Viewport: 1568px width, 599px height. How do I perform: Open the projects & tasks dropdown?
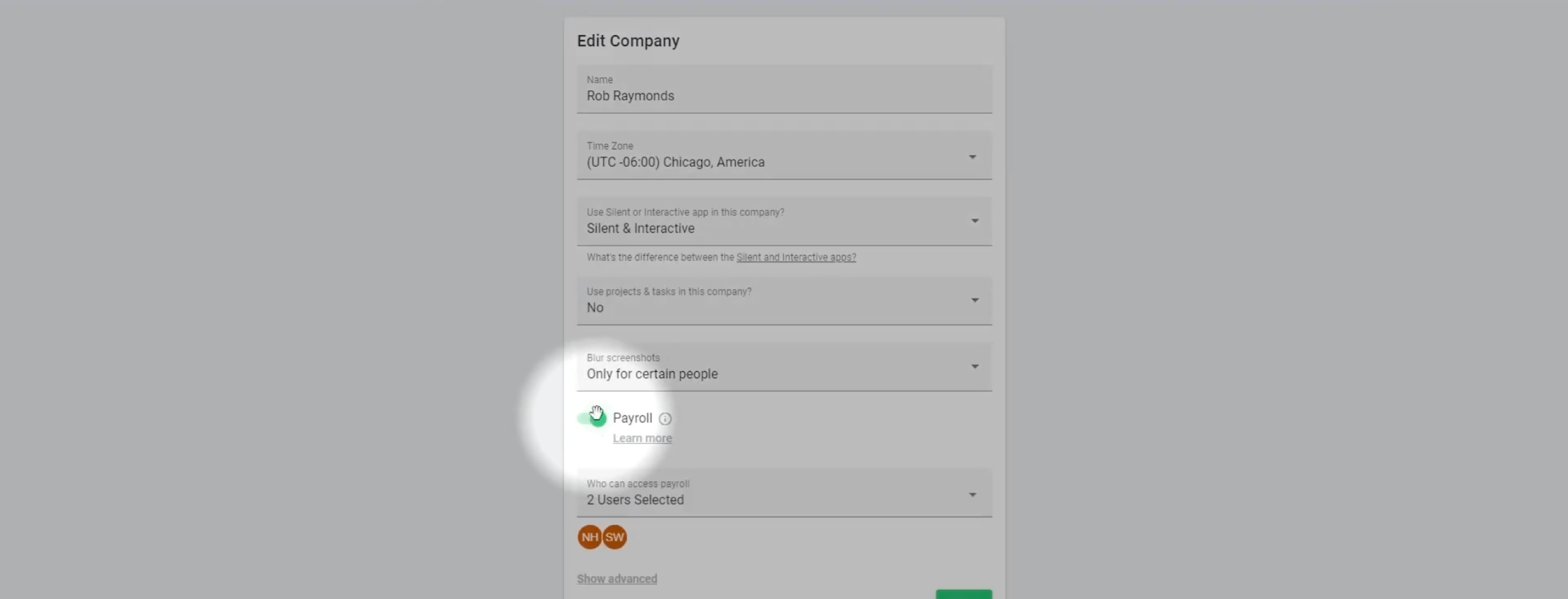(x=784, y=301)
